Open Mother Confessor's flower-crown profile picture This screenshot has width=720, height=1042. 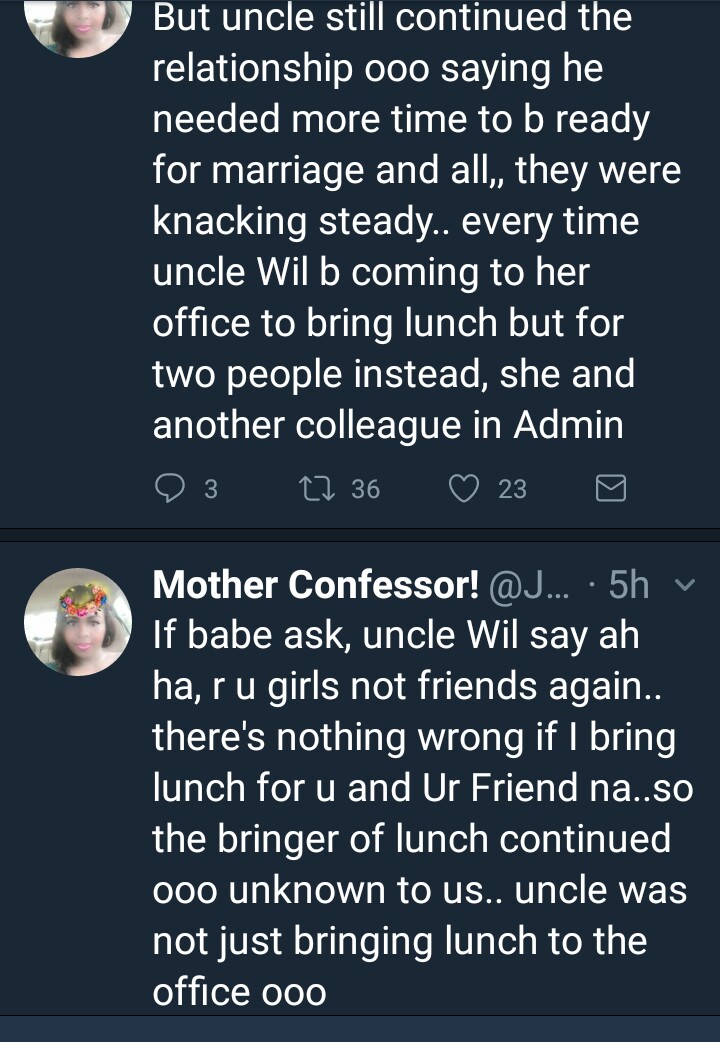(x=78, y=622)
